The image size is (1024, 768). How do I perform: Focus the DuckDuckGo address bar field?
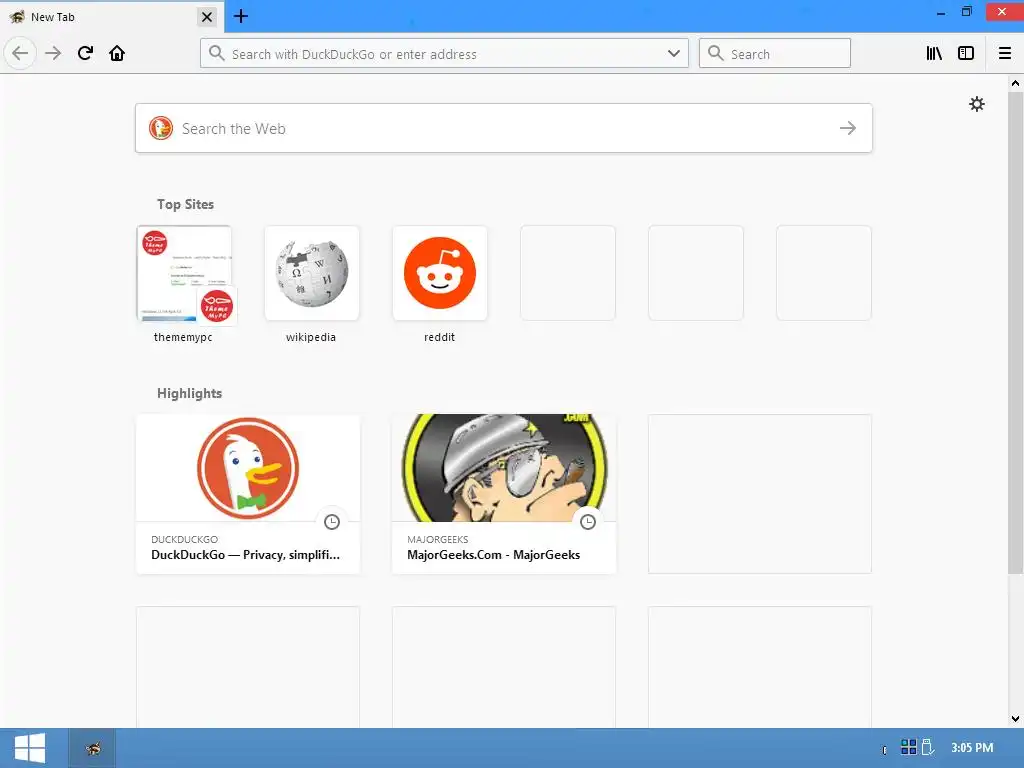pos(444,54)
